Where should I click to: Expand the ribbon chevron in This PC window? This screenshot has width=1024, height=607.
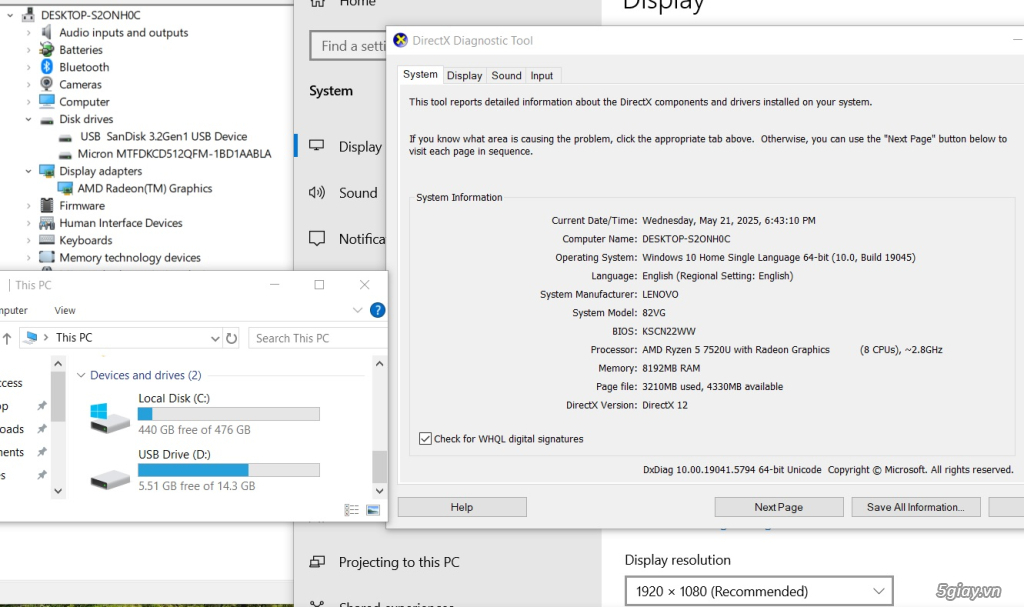point(357,310)
